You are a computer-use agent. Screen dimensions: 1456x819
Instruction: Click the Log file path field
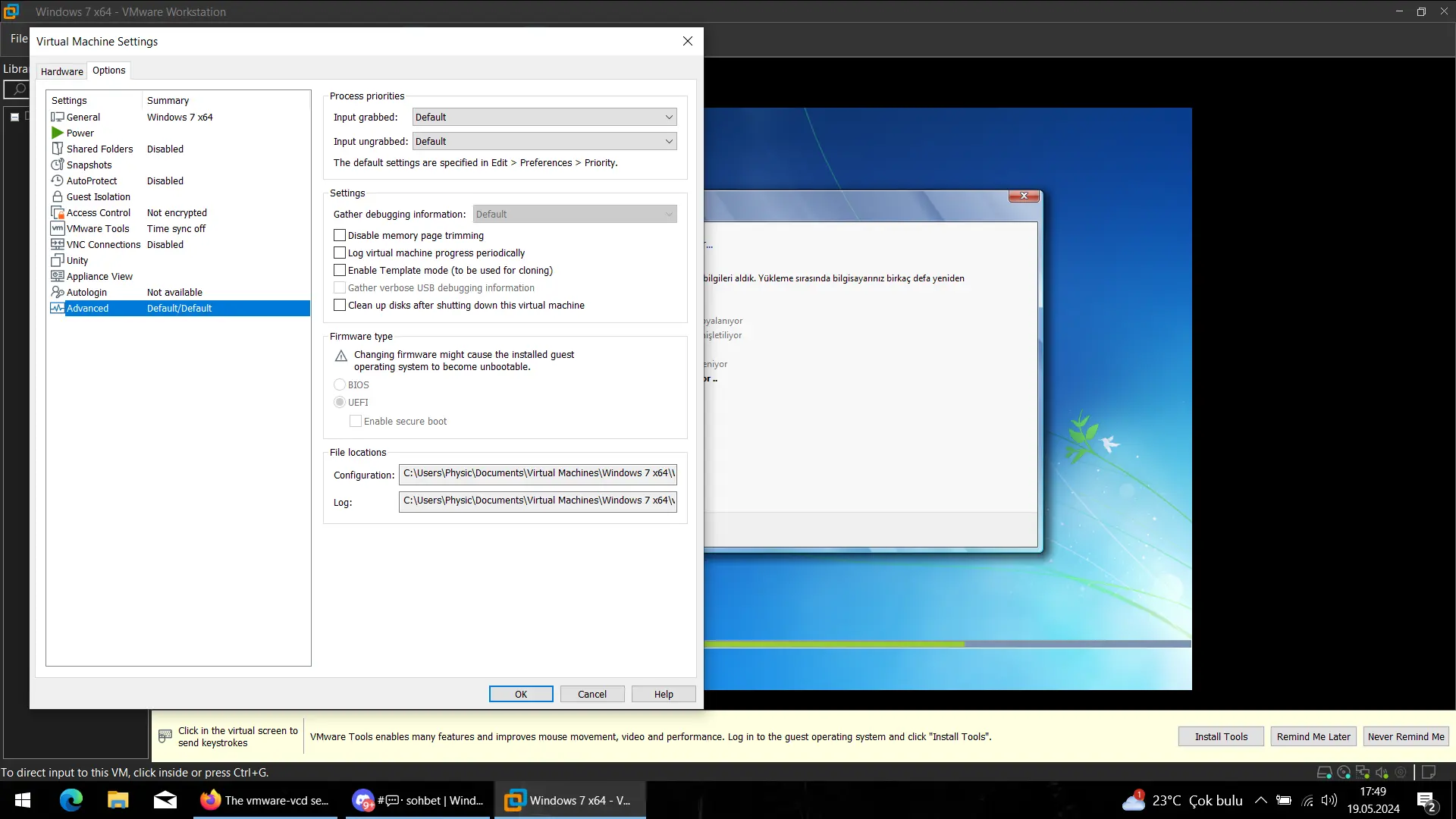click(x=538, y=501)
